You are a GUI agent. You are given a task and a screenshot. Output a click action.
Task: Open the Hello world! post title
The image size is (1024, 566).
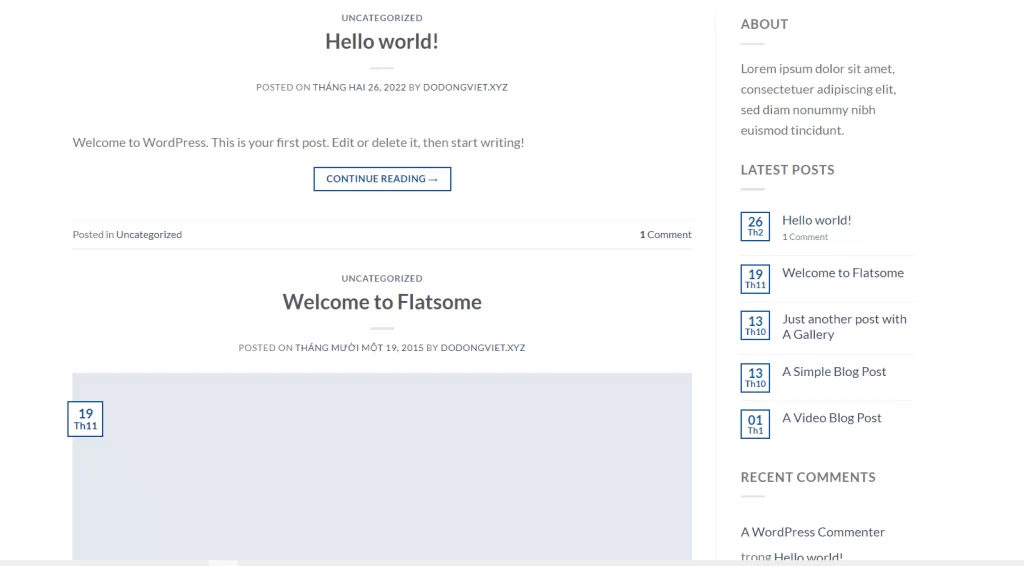tap(381, 42)
